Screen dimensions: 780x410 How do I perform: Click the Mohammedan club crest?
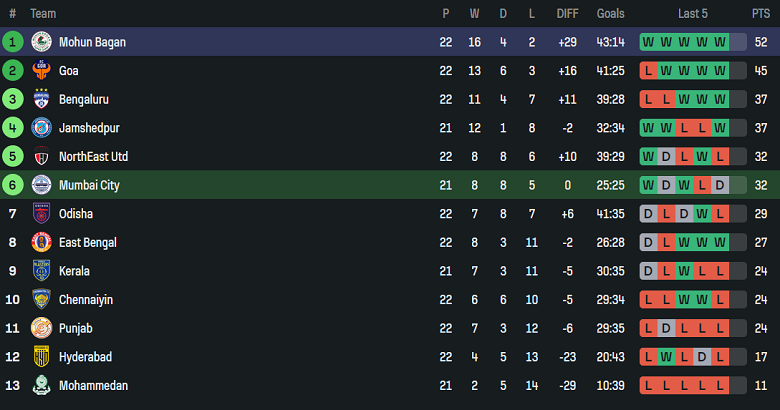(41, 385)
